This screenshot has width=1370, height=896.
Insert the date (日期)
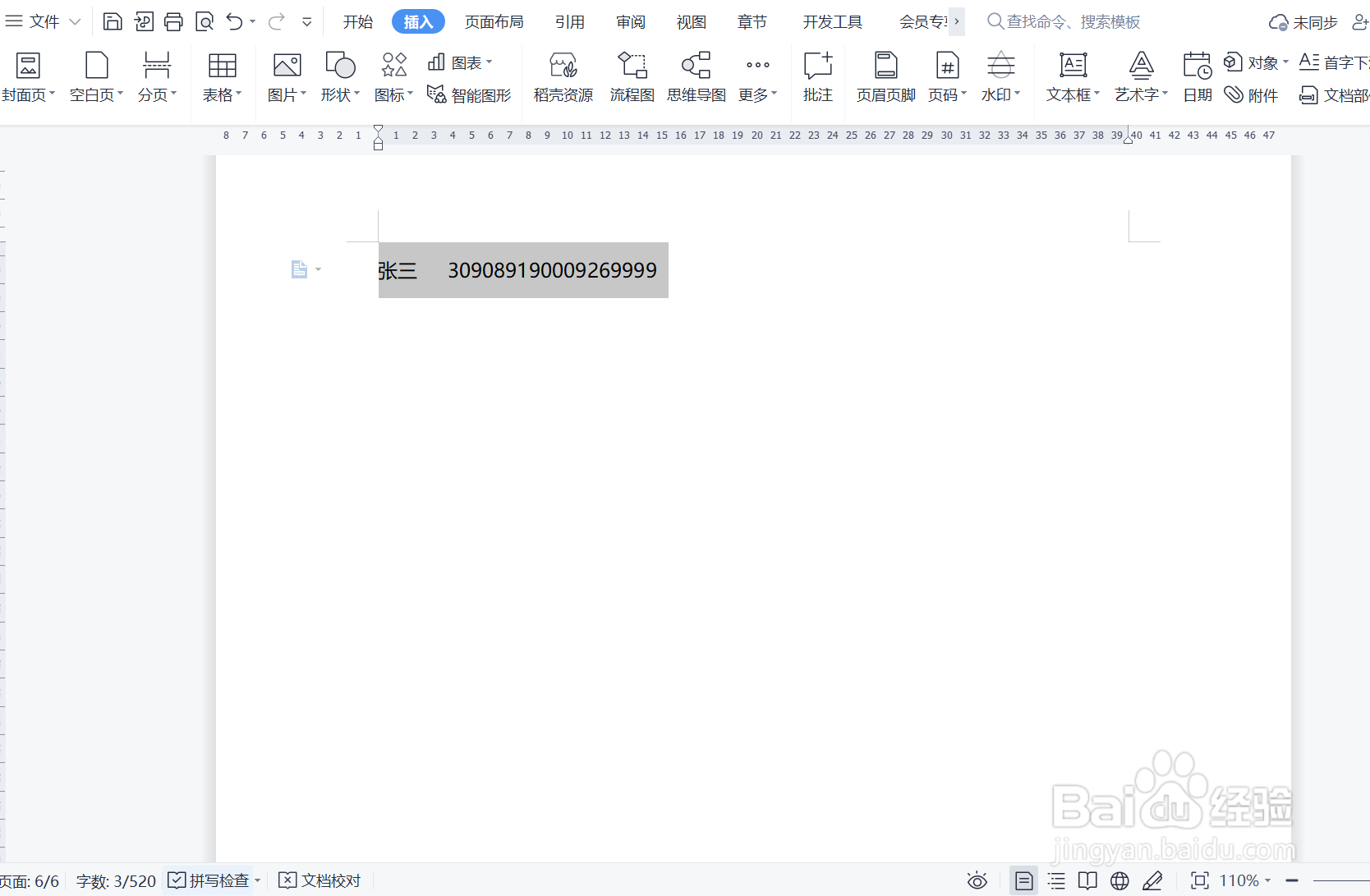point(1198,77)
